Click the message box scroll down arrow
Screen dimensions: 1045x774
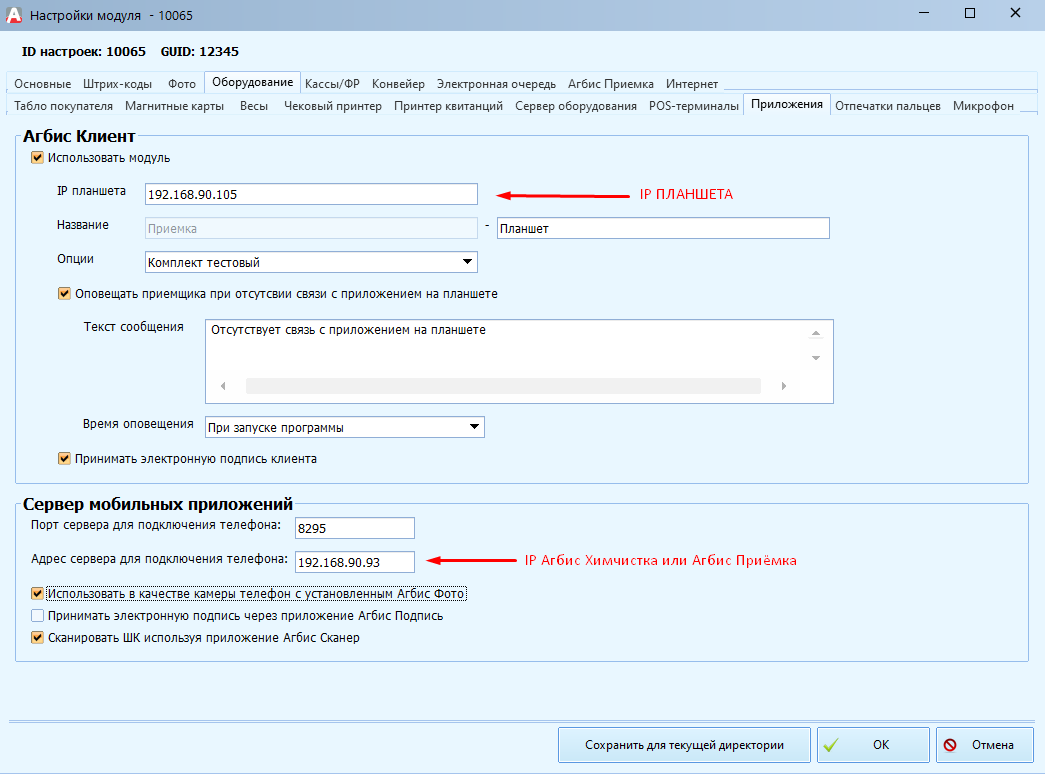click(816, 358)
